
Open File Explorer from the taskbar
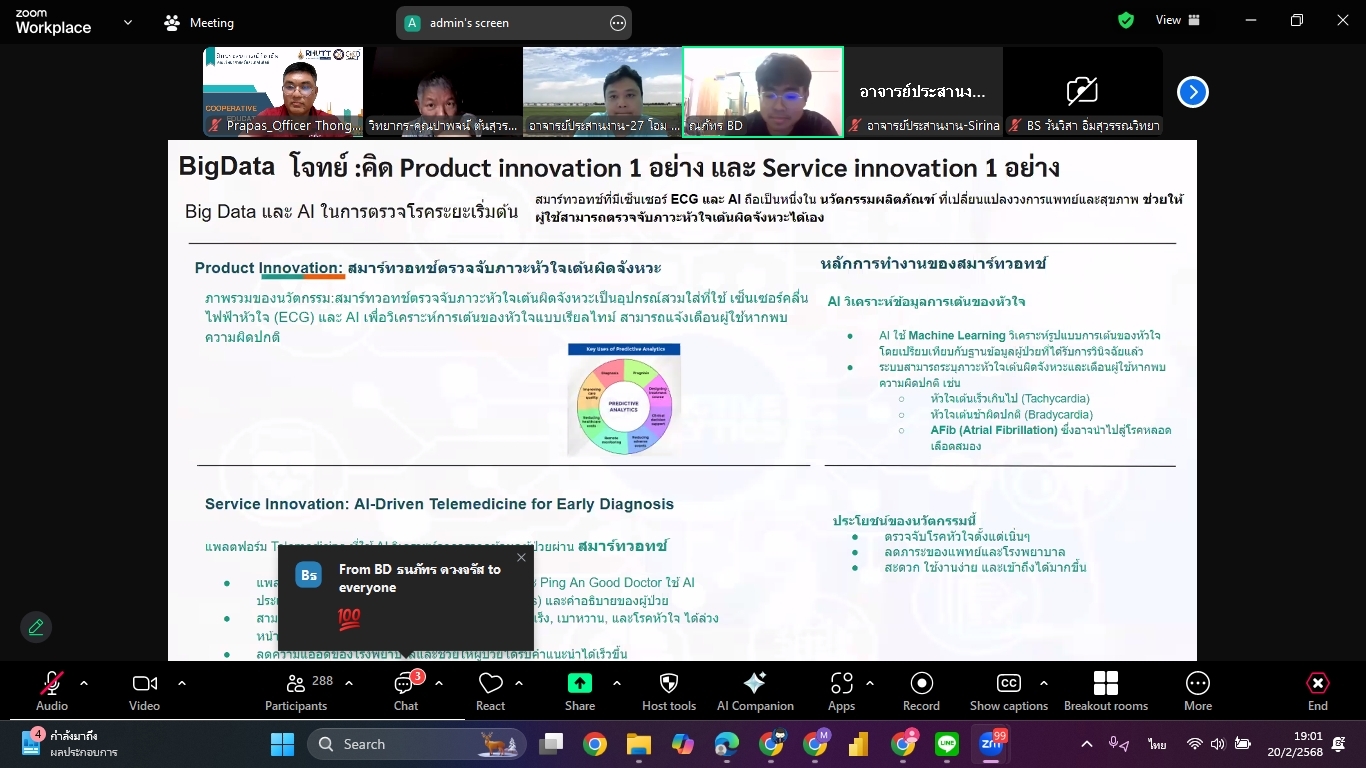pos(639,744)
